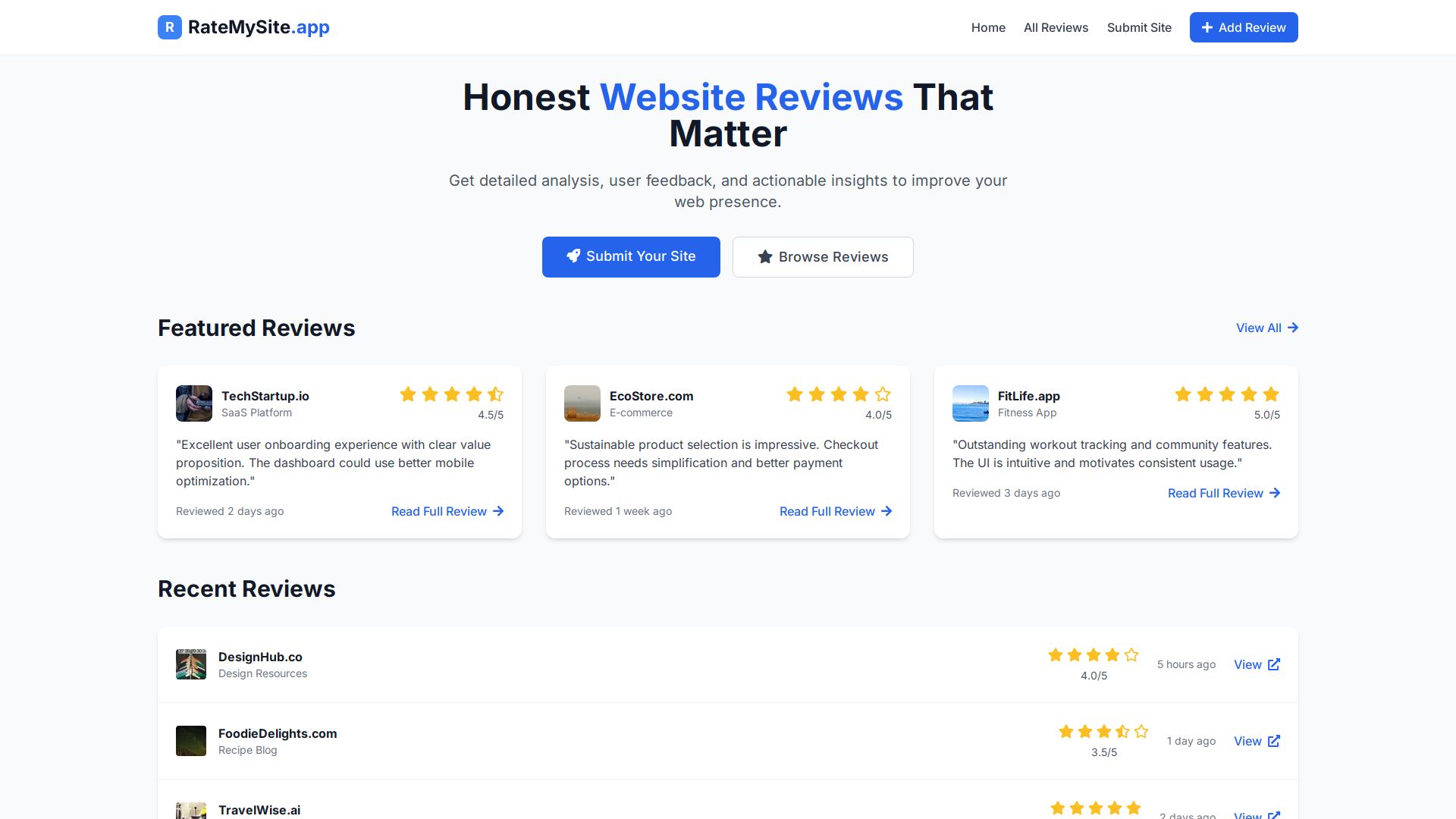Open Submit Site from top navigation
The image size is (1456, 819).
[x=1139, y=27]
